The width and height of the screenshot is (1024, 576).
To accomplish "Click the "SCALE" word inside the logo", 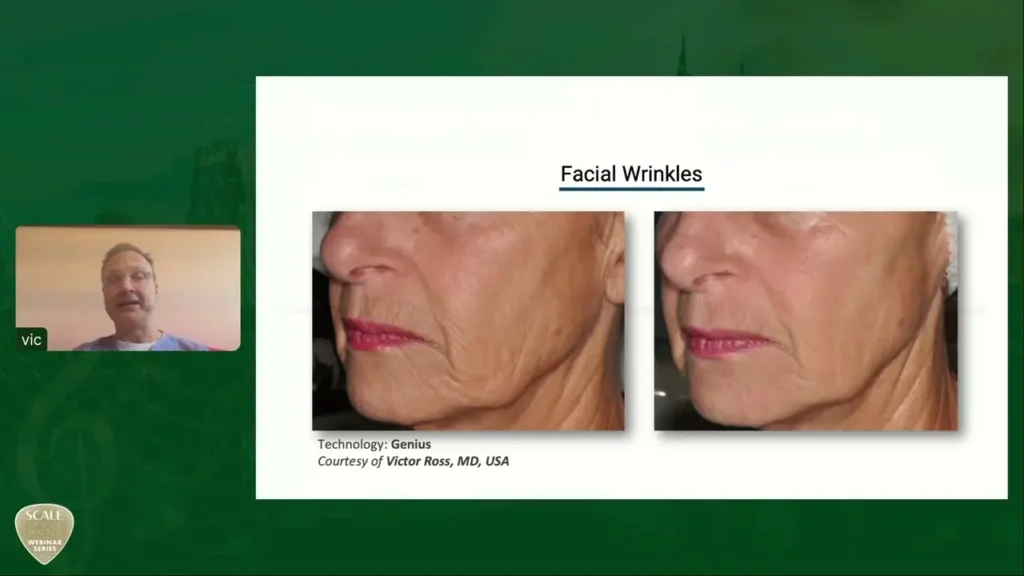I will point(44,516).
